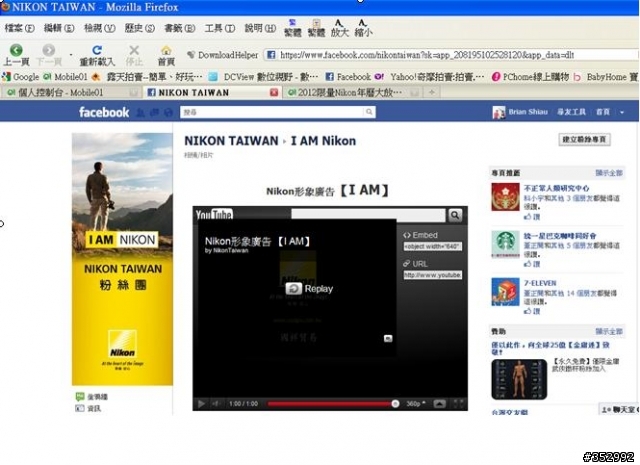Open the 檢視 (V) menu
640x465 pixels.
tap(100, 28)
